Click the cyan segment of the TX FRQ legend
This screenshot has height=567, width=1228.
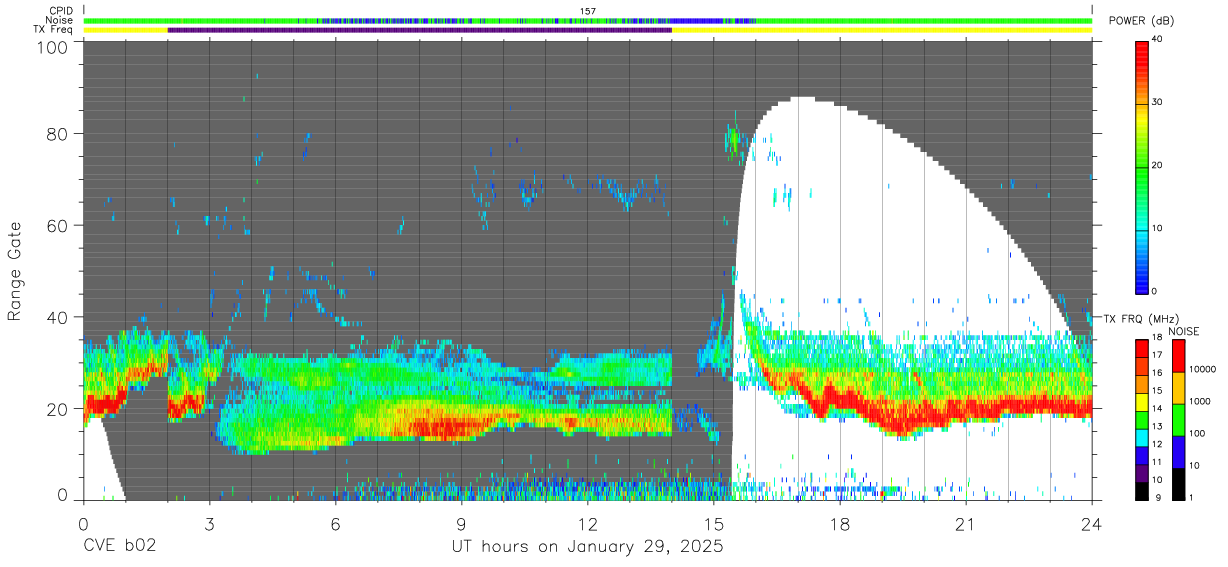coord(1141,438)
